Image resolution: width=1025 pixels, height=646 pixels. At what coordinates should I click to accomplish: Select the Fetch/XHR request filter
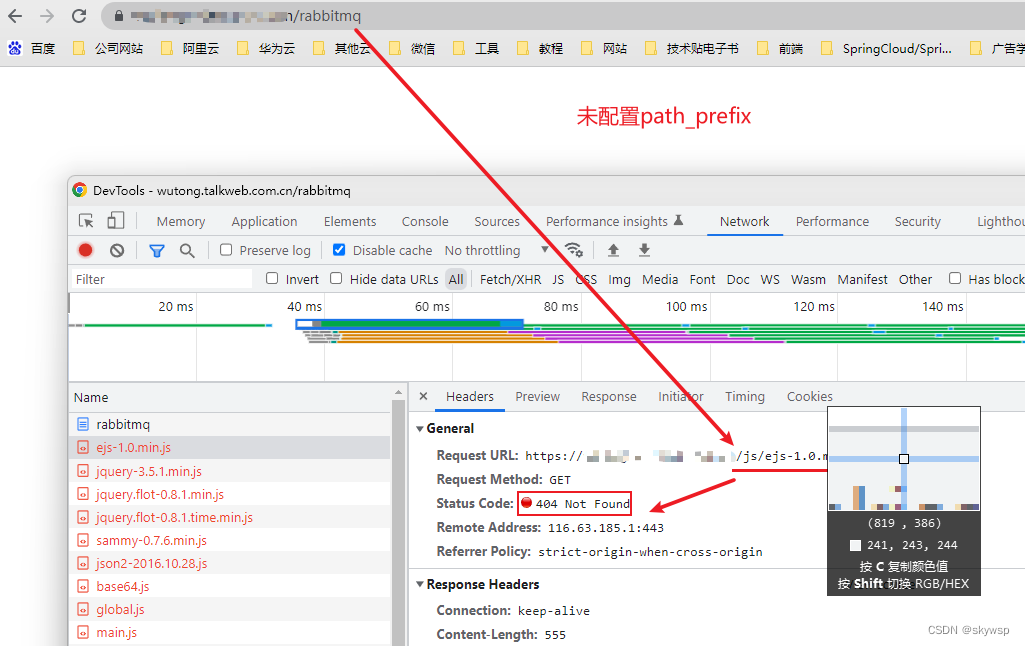pyautogui.click(x=510, y=279)
